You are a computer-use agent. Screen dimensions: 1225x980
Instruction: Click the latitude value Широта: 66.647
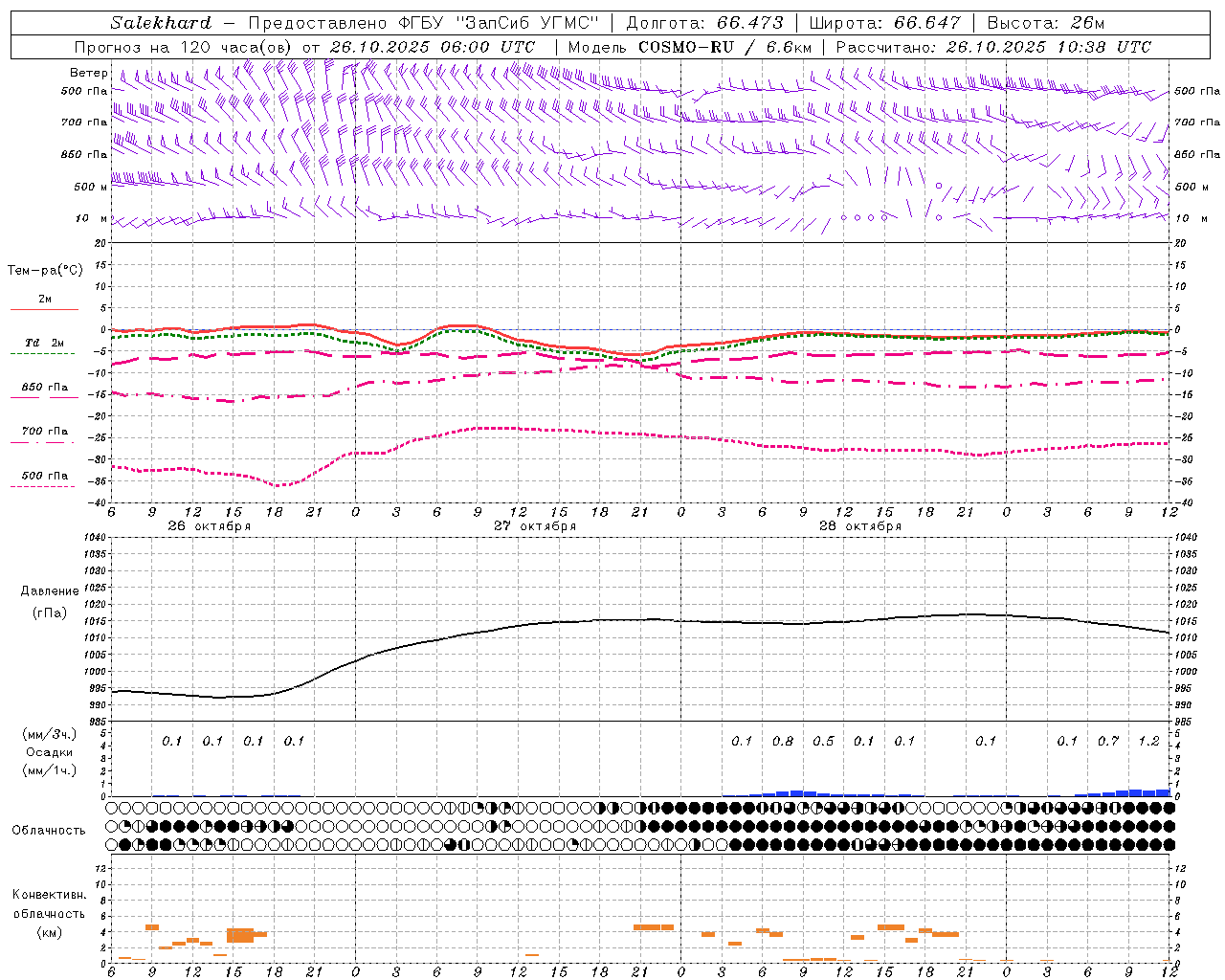(x=884, y=23)
